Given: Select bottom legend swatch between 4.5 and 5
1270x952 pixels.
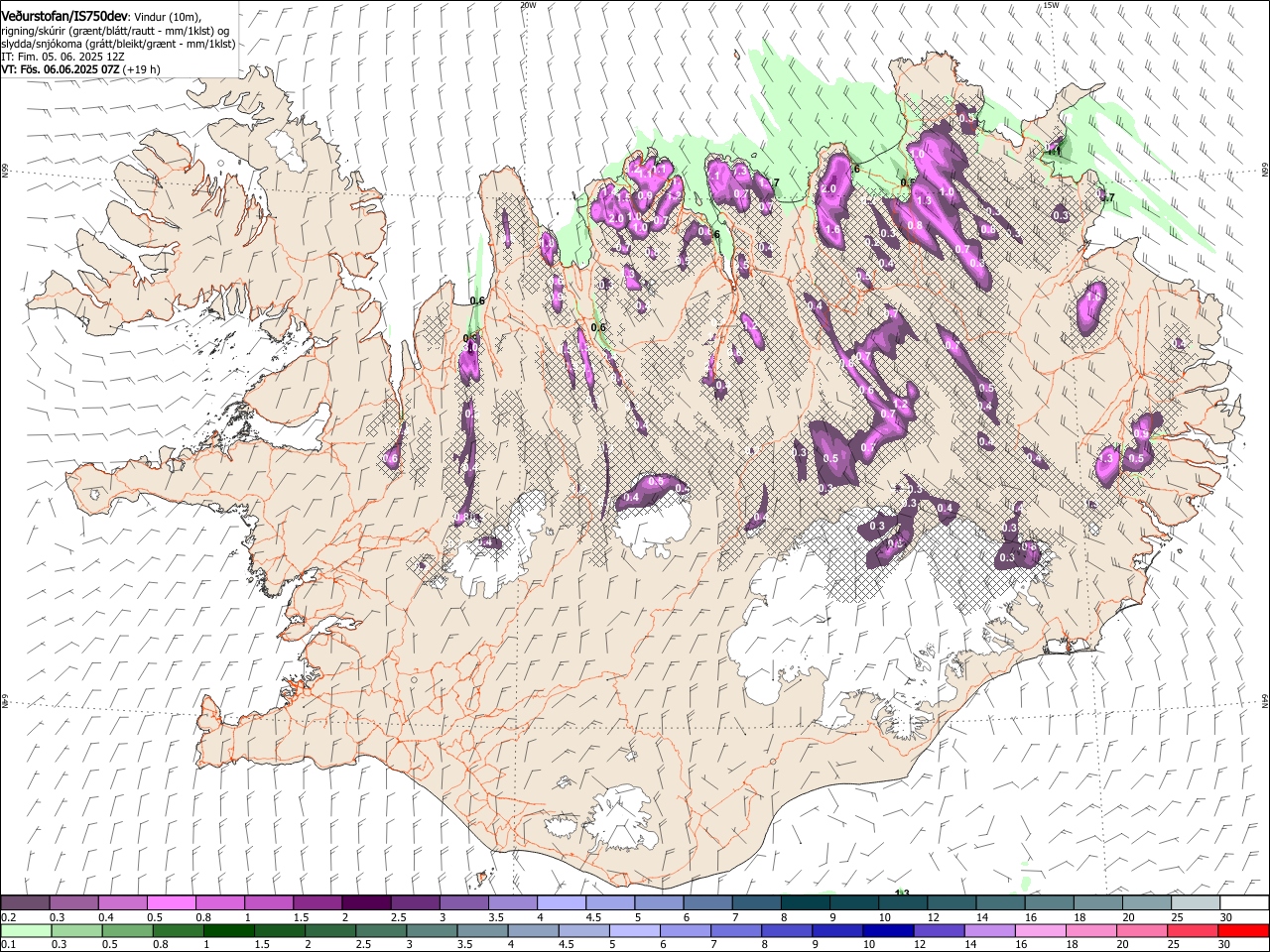Looking at the screenshot, I should [x=583, y=931].
